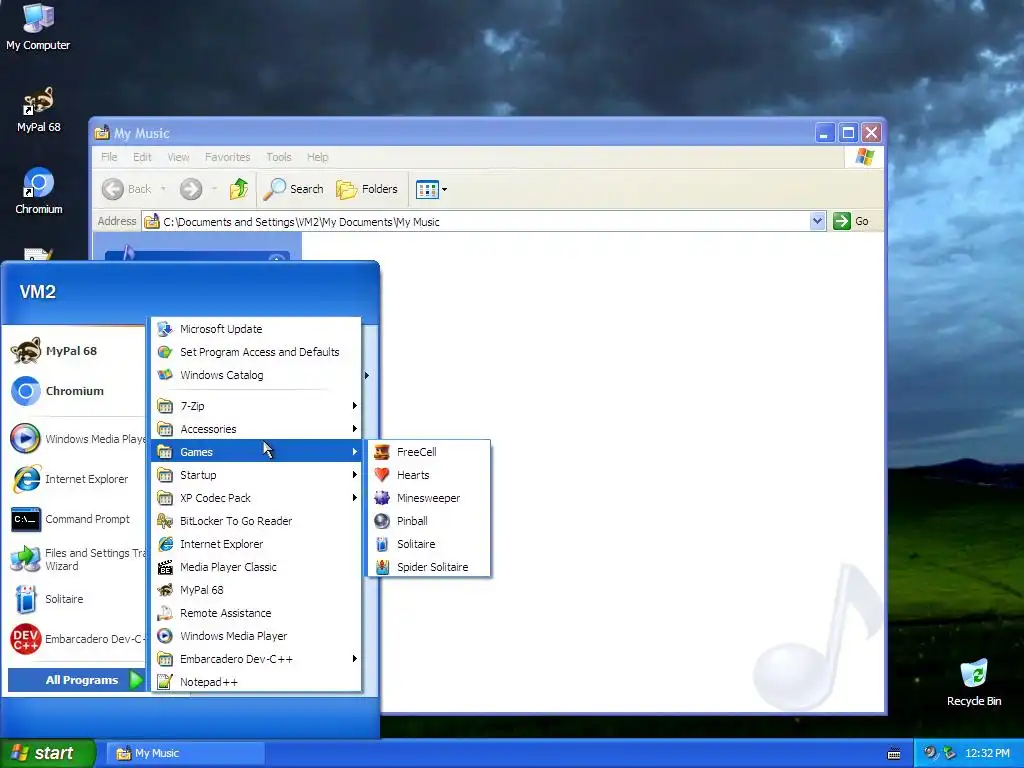Open Command Prompt from Start menu
This screenshot has width=1024, height=768.
click(76, 519)
